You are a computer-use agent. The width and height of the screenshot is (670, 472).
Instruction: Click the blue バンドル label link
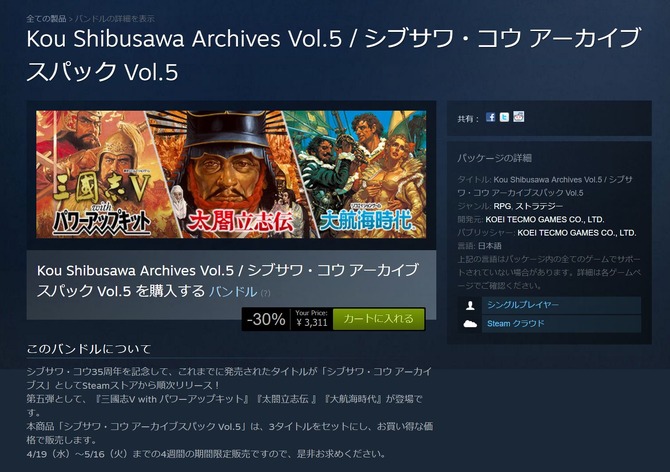click(x=233, y=292)
